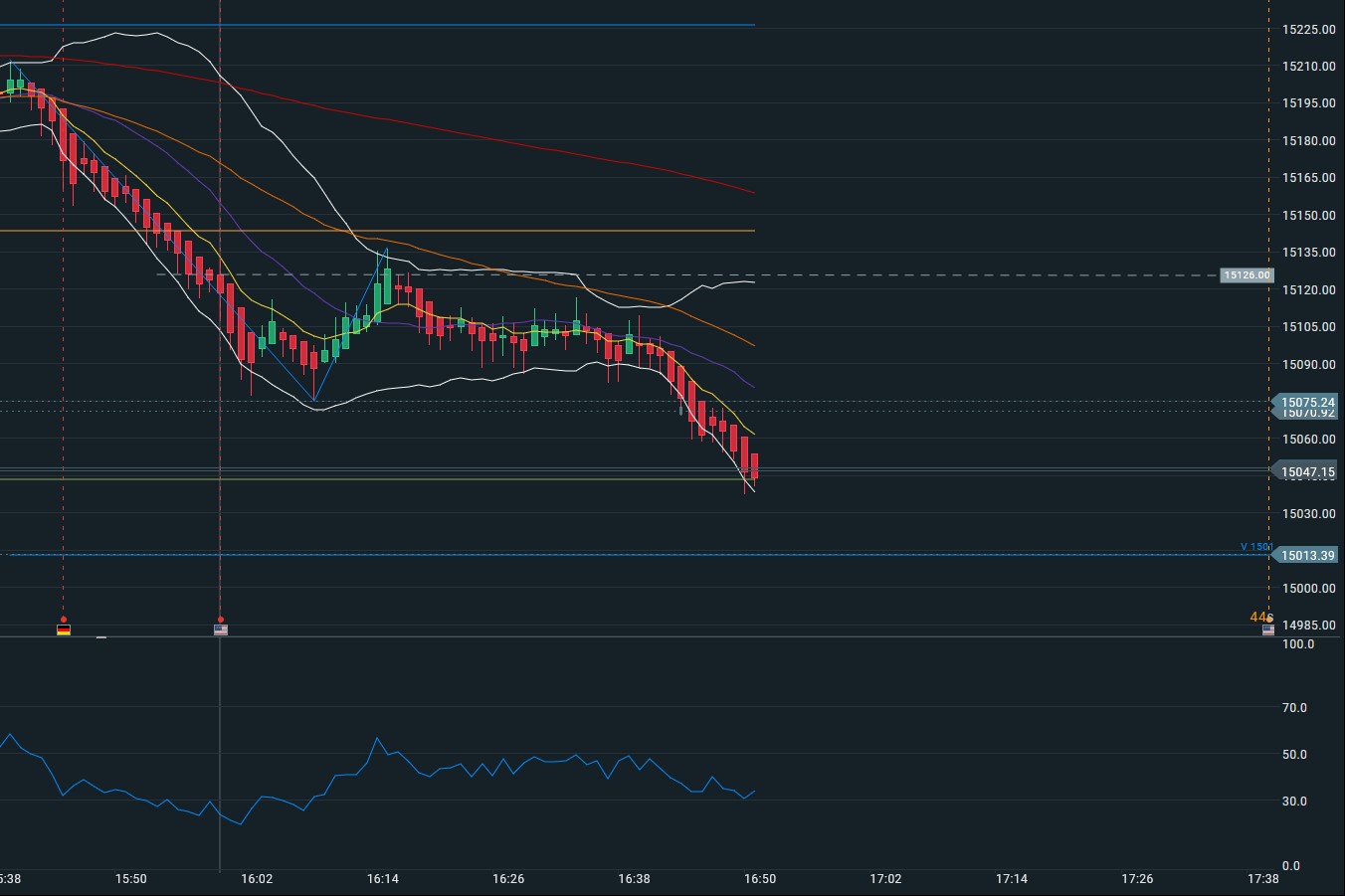Click the 70.0 oscillator scale label
The image size is (1345, 896).
[1294, 708]
